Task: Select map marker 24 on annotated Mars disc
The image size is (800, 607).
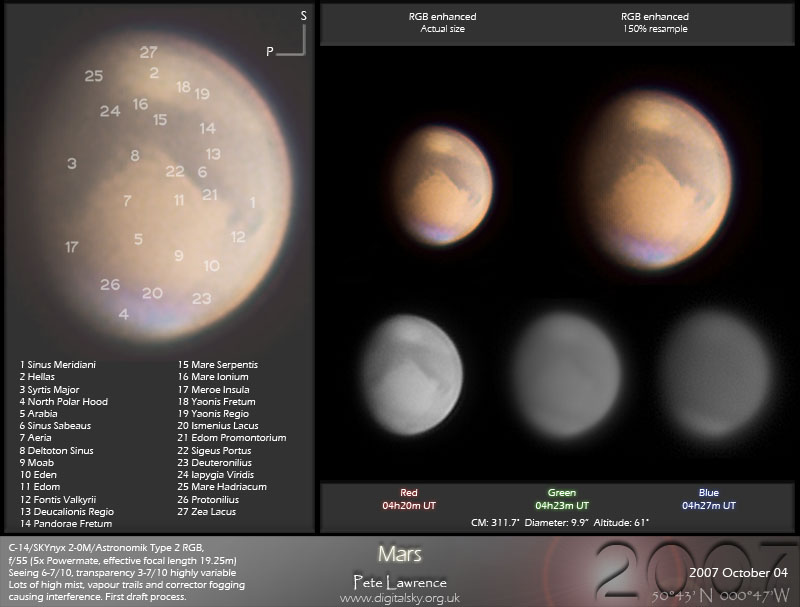Action: [110, 111]
